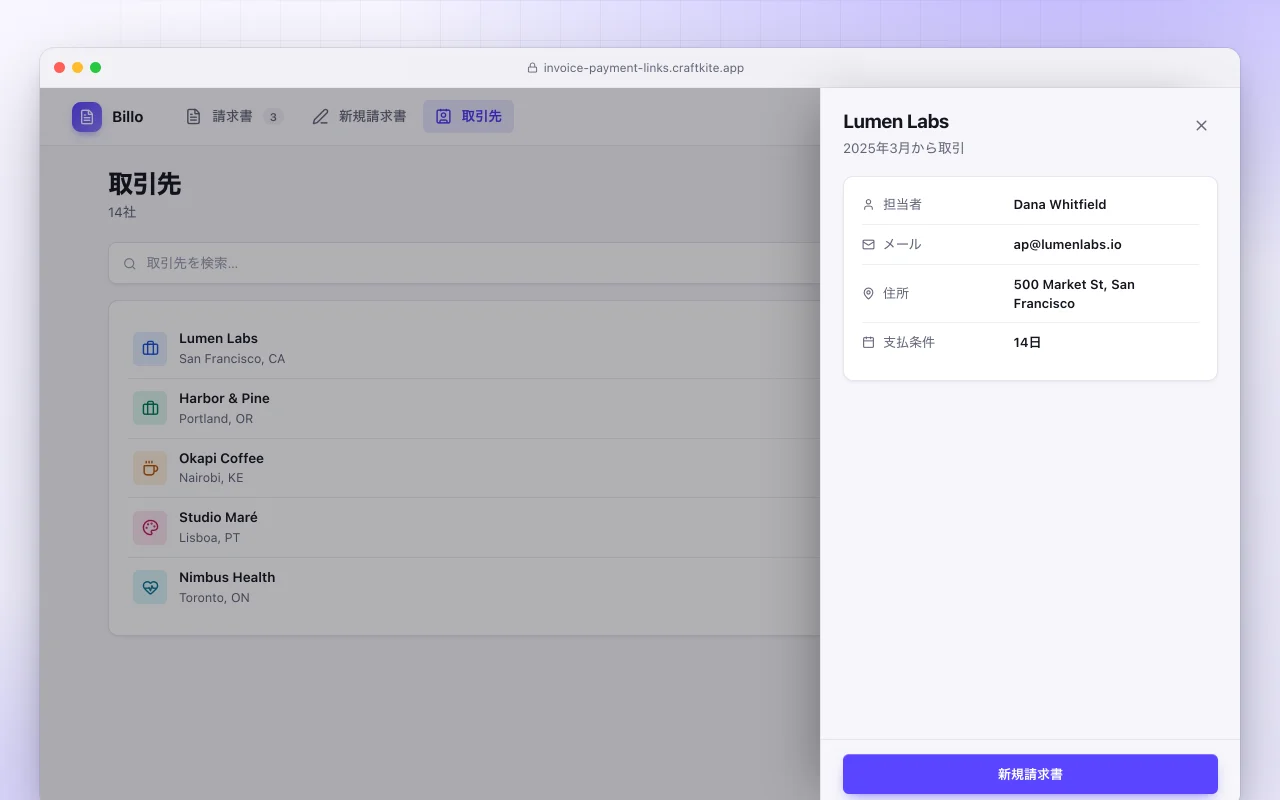1280x800 pixels.
Task: Click the Harbor & Pine briefcase icon
Action: click(150, 408)
